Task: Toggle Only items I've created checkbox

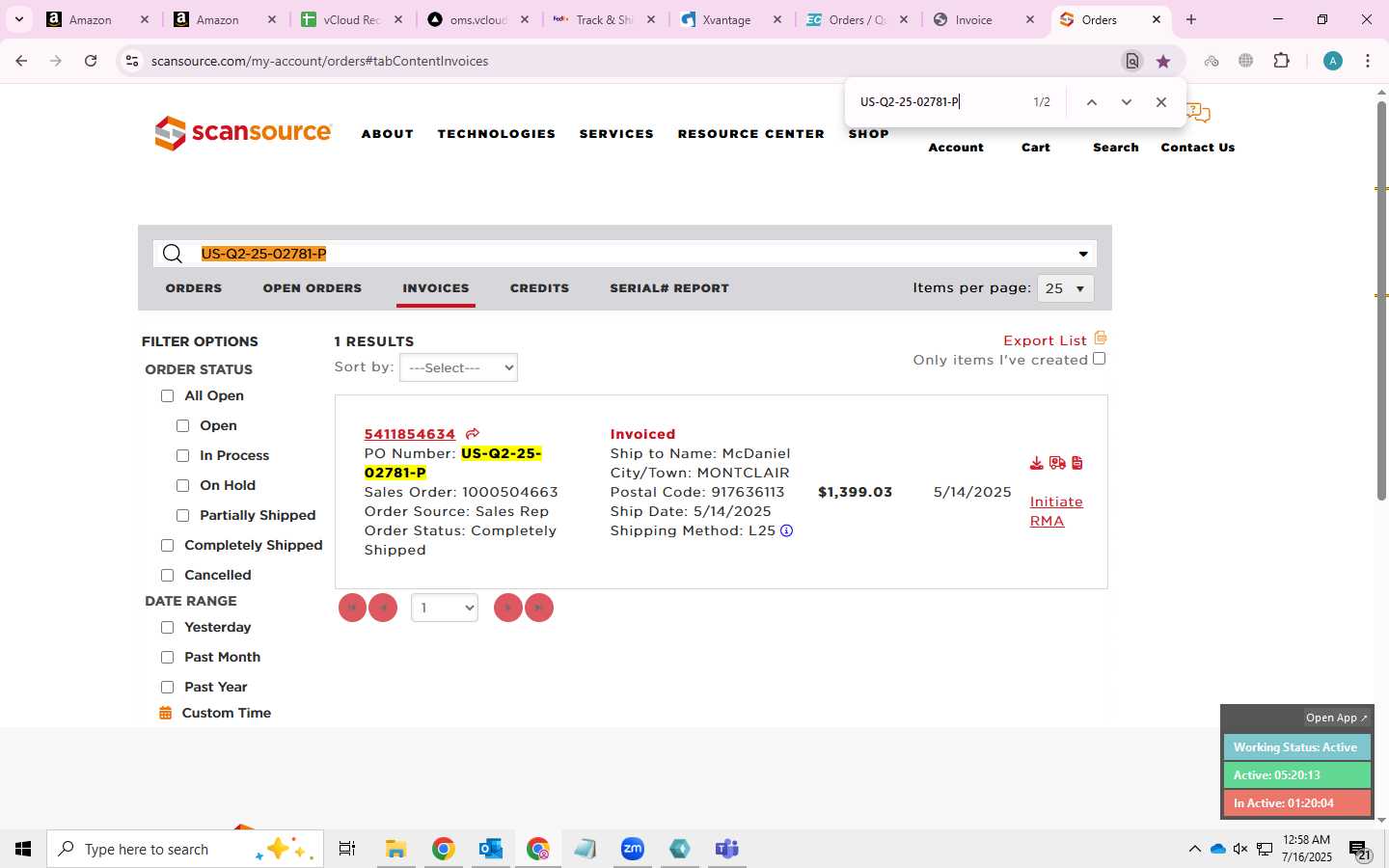Action: coord(1099,359)
